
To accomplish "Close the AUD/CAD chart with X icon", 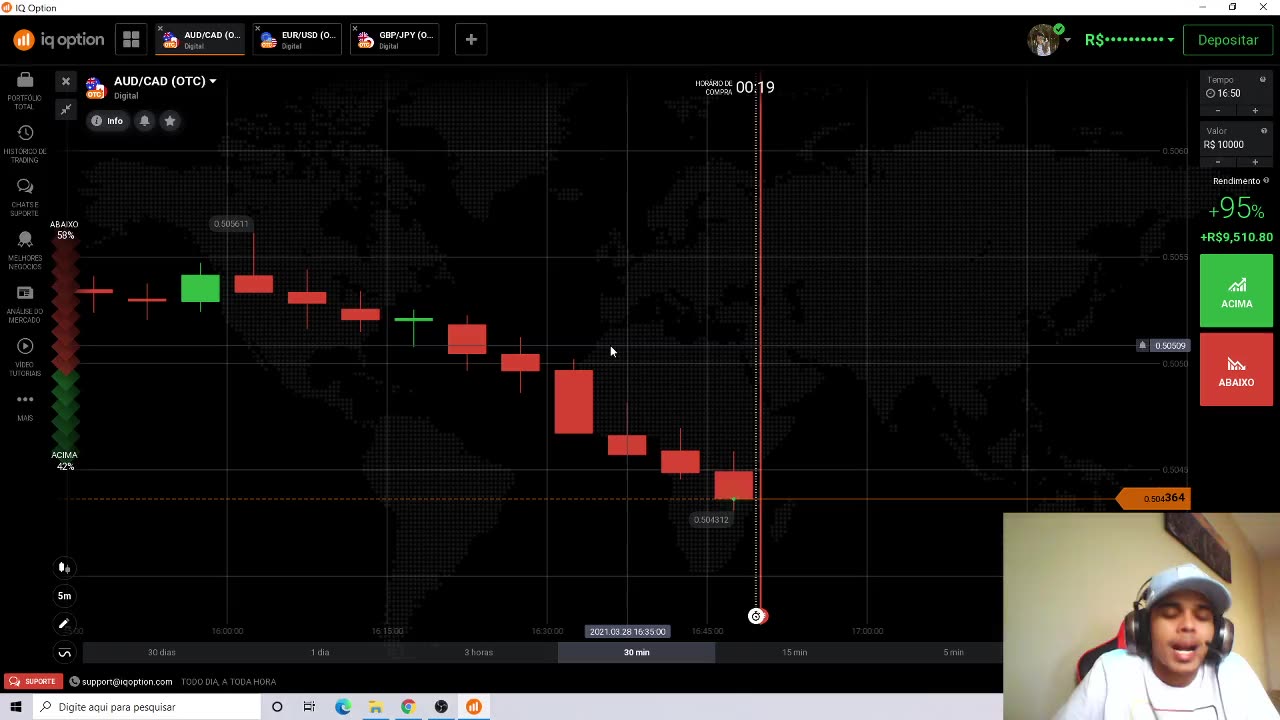I will 66,81.
